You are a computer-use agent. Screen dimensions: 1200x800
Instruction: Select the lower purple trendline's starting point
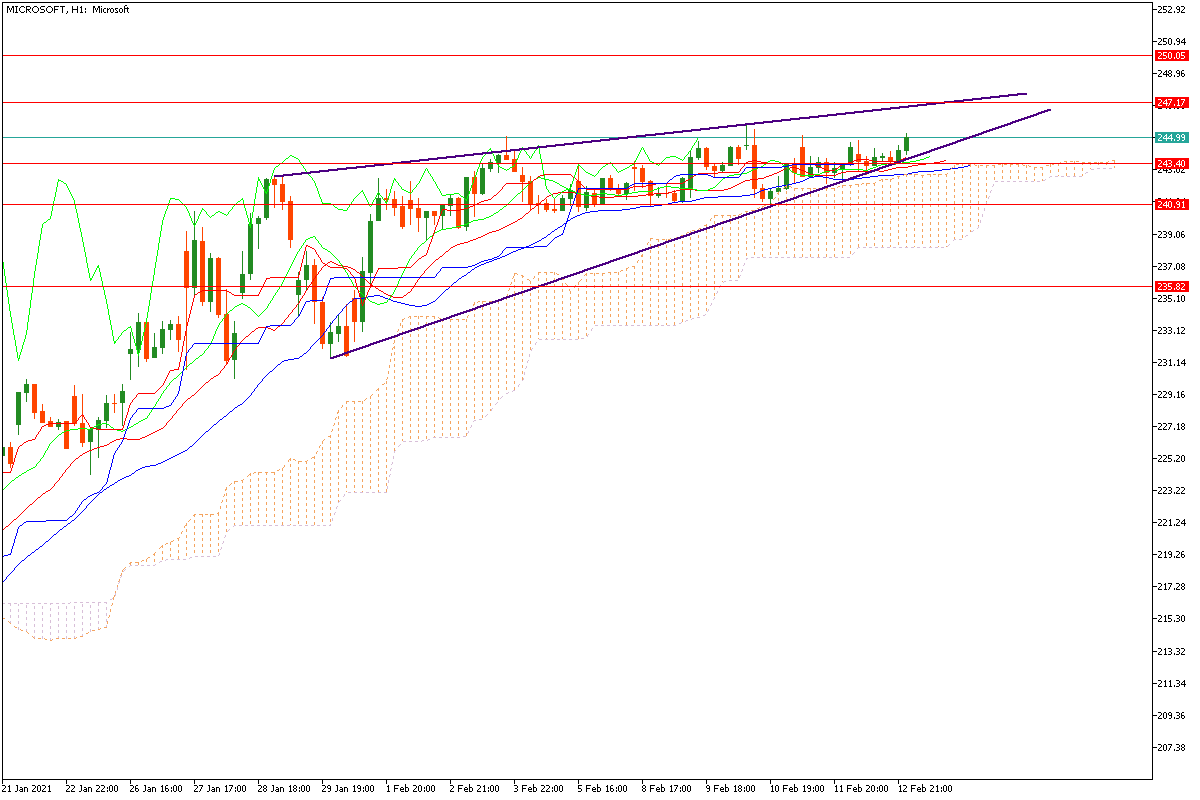tap(331, 357)
